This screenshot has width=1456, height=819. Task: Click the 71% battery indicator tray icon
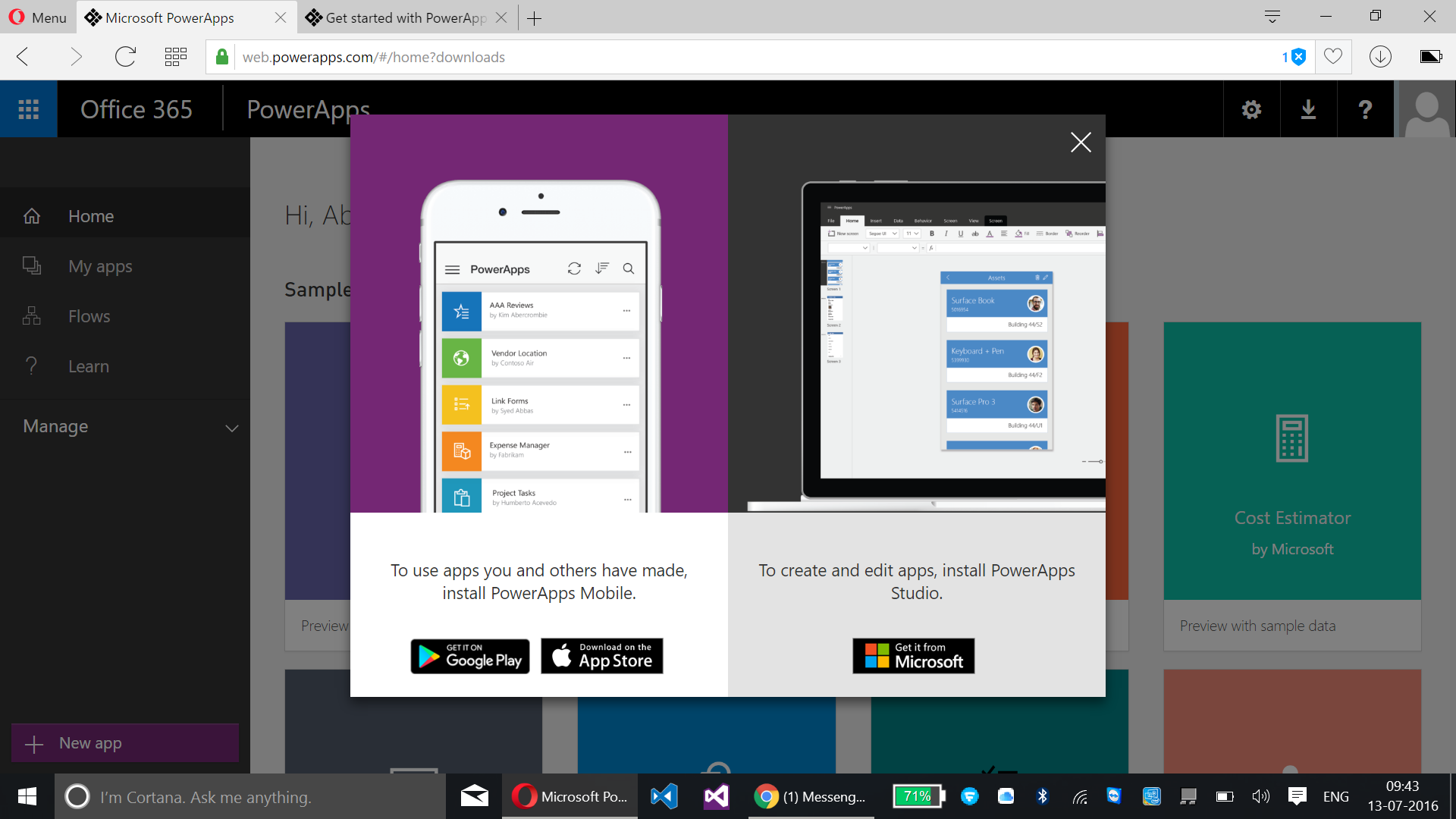click(x=918, y=796)
